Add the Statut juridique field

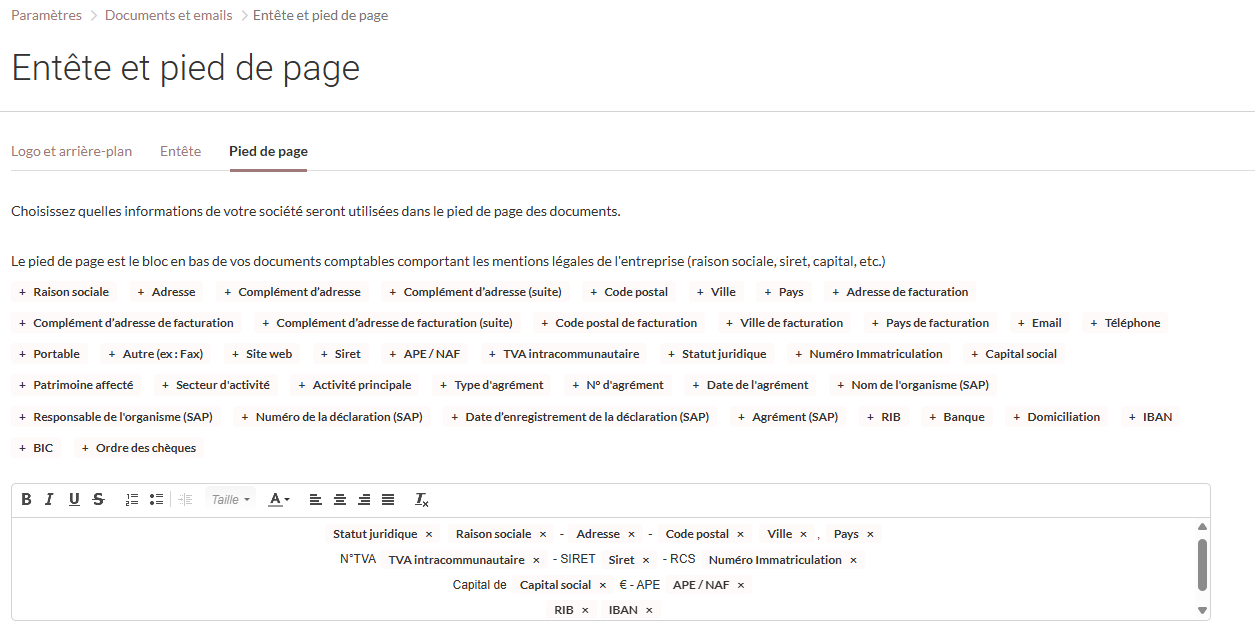click(717, 354)
